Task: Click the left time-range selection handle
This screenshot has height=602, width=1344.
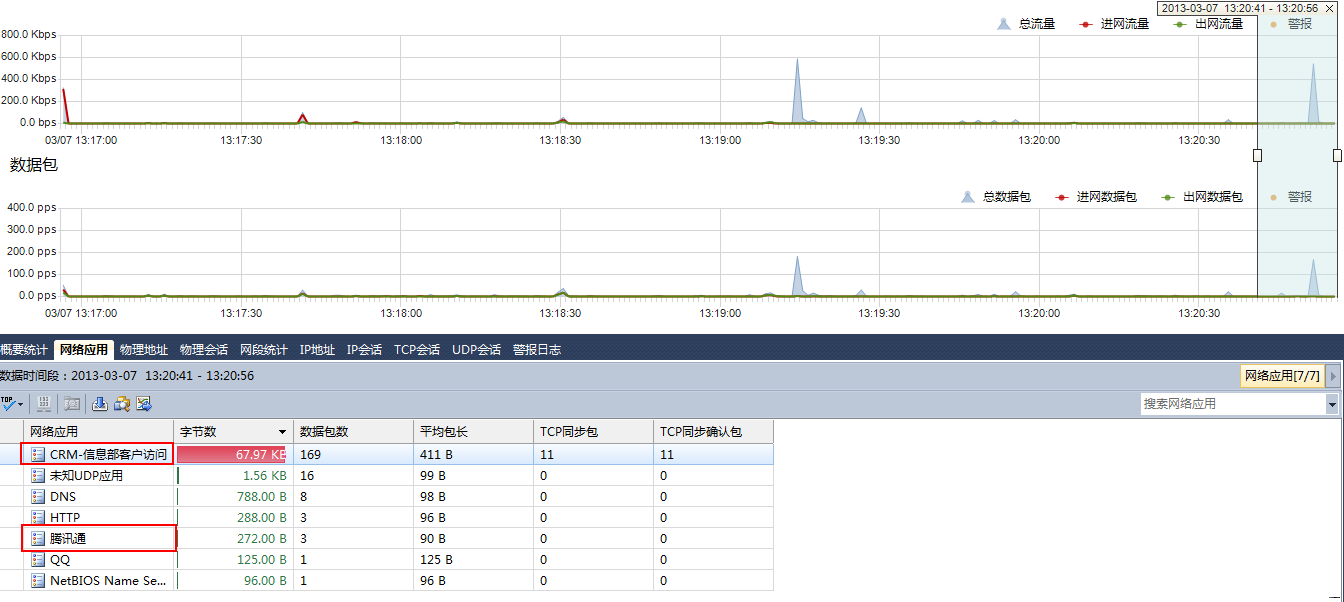Action: (x=1257, y=155)
